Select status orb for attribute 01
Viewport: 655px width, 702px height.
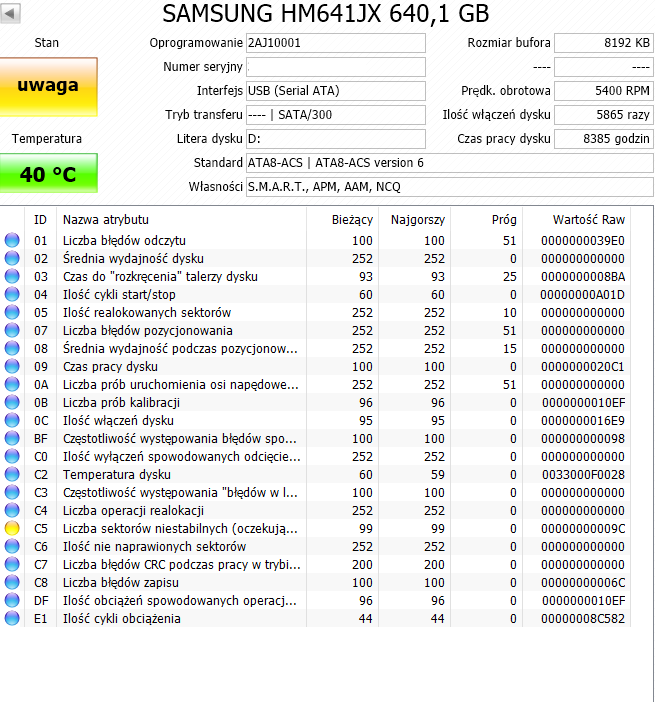(x=12, y=240)
